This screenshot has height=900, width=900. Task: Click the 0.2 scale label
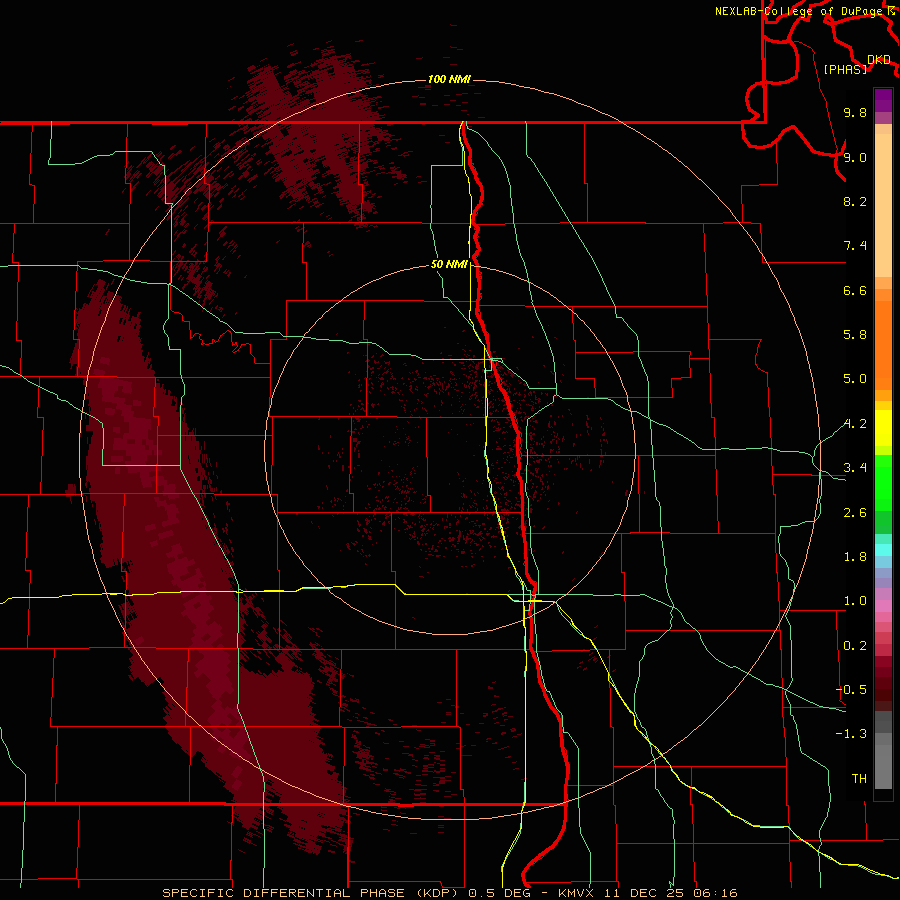point(855,646)
